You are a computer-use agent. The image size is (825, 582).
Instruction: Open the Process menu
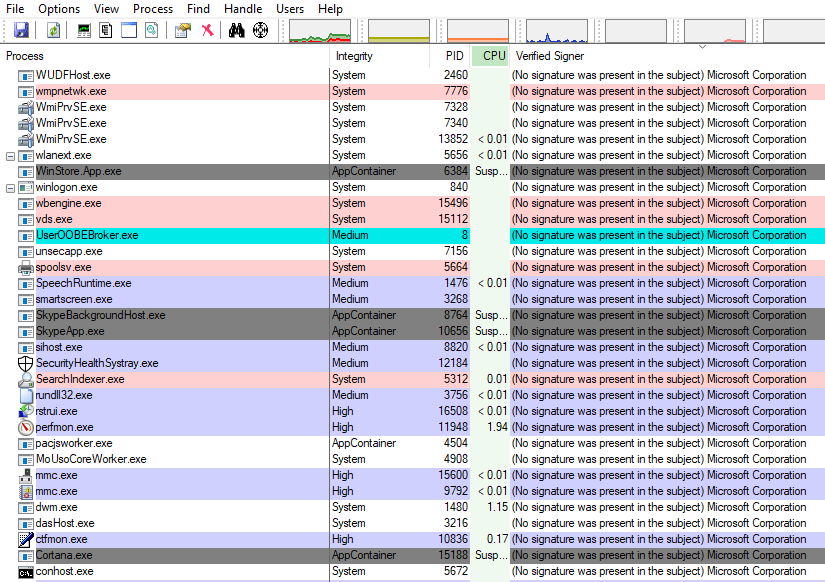pyautogui.click(x=153, y=9)
